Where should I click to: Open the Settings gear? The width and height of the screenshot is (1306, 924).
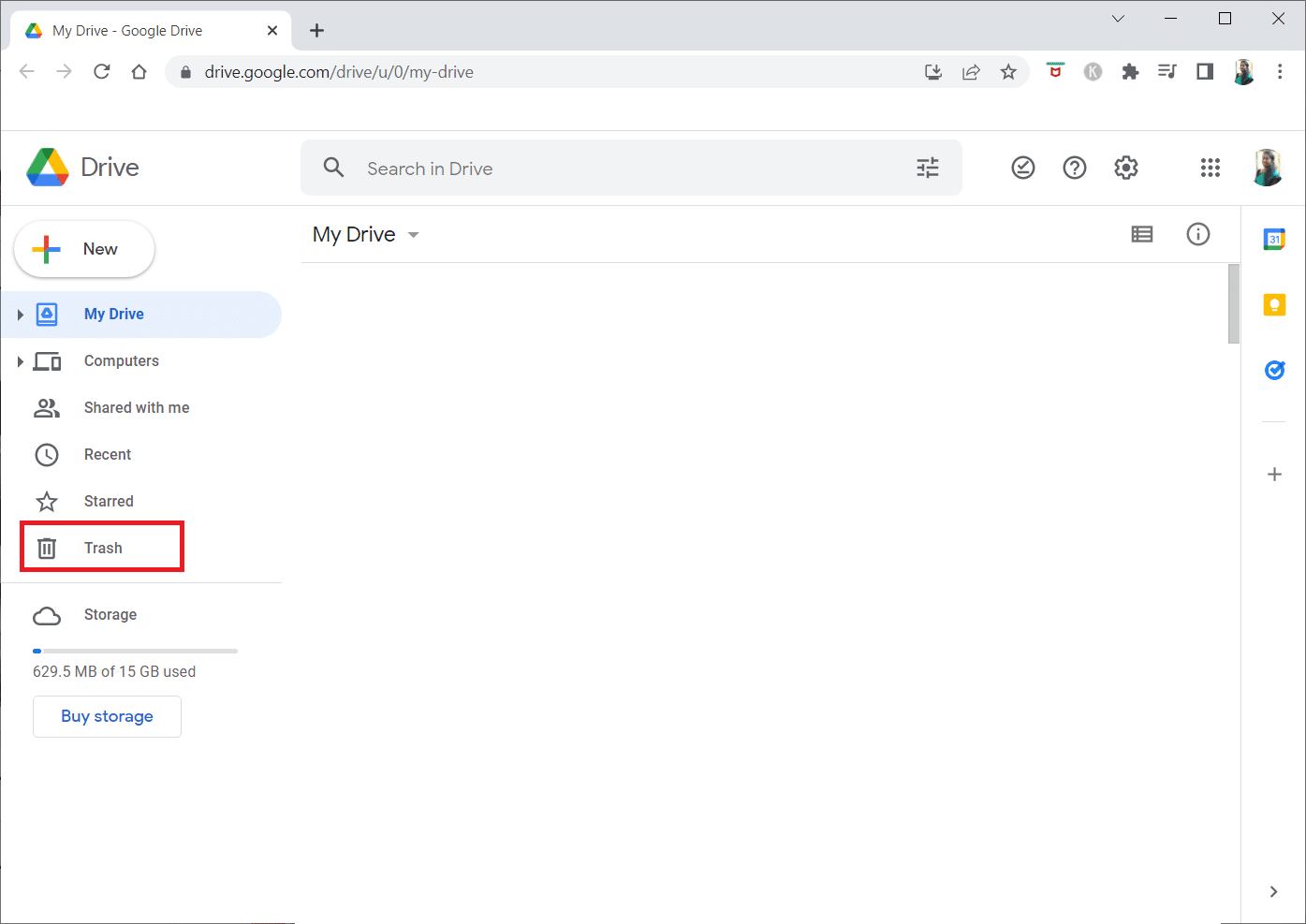1126,168
